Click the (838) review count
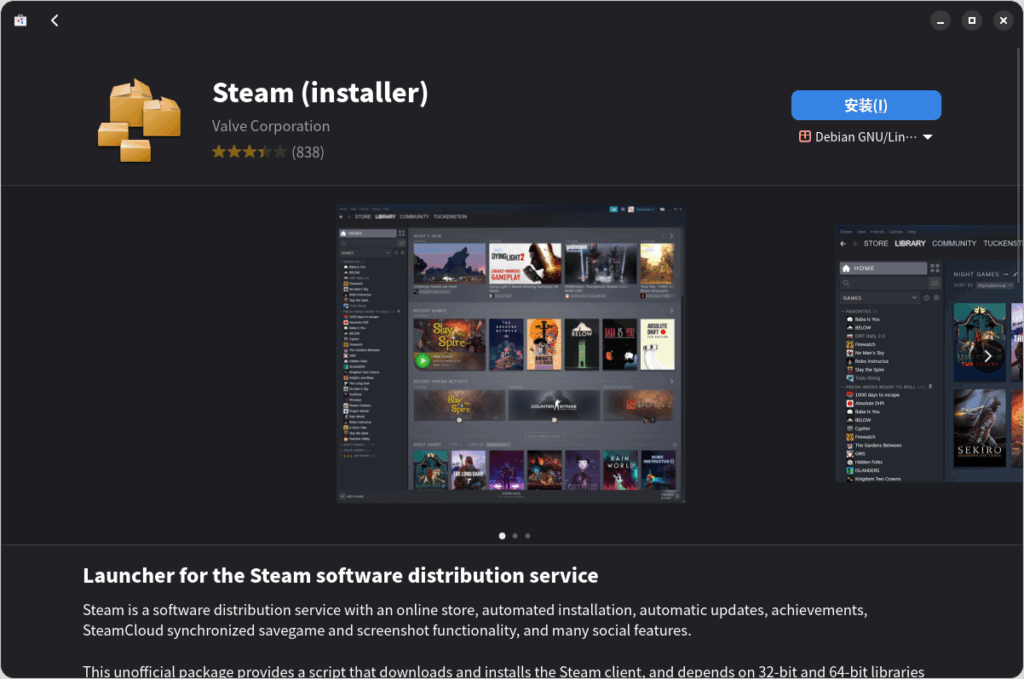This screenshot has width=1024, height=679. [x=308, y=152]
